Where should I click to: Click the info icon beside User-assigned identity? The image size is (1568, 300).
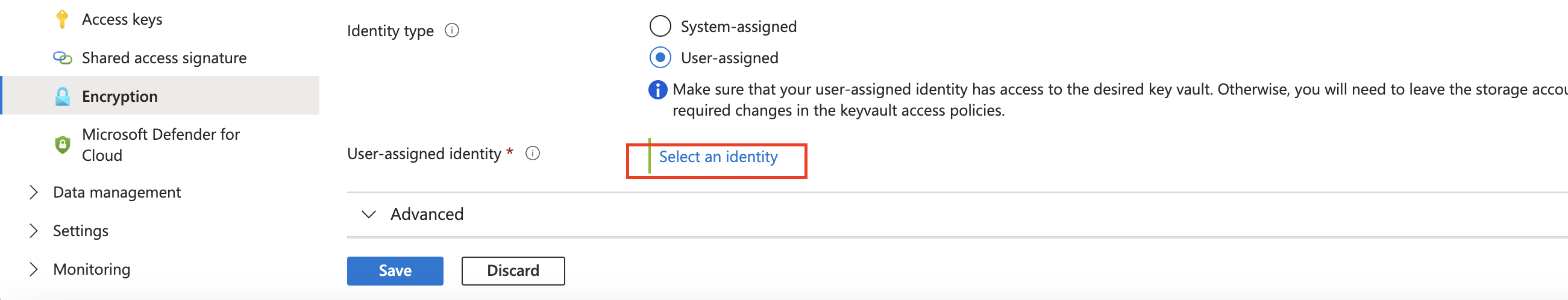pos(533,154)
